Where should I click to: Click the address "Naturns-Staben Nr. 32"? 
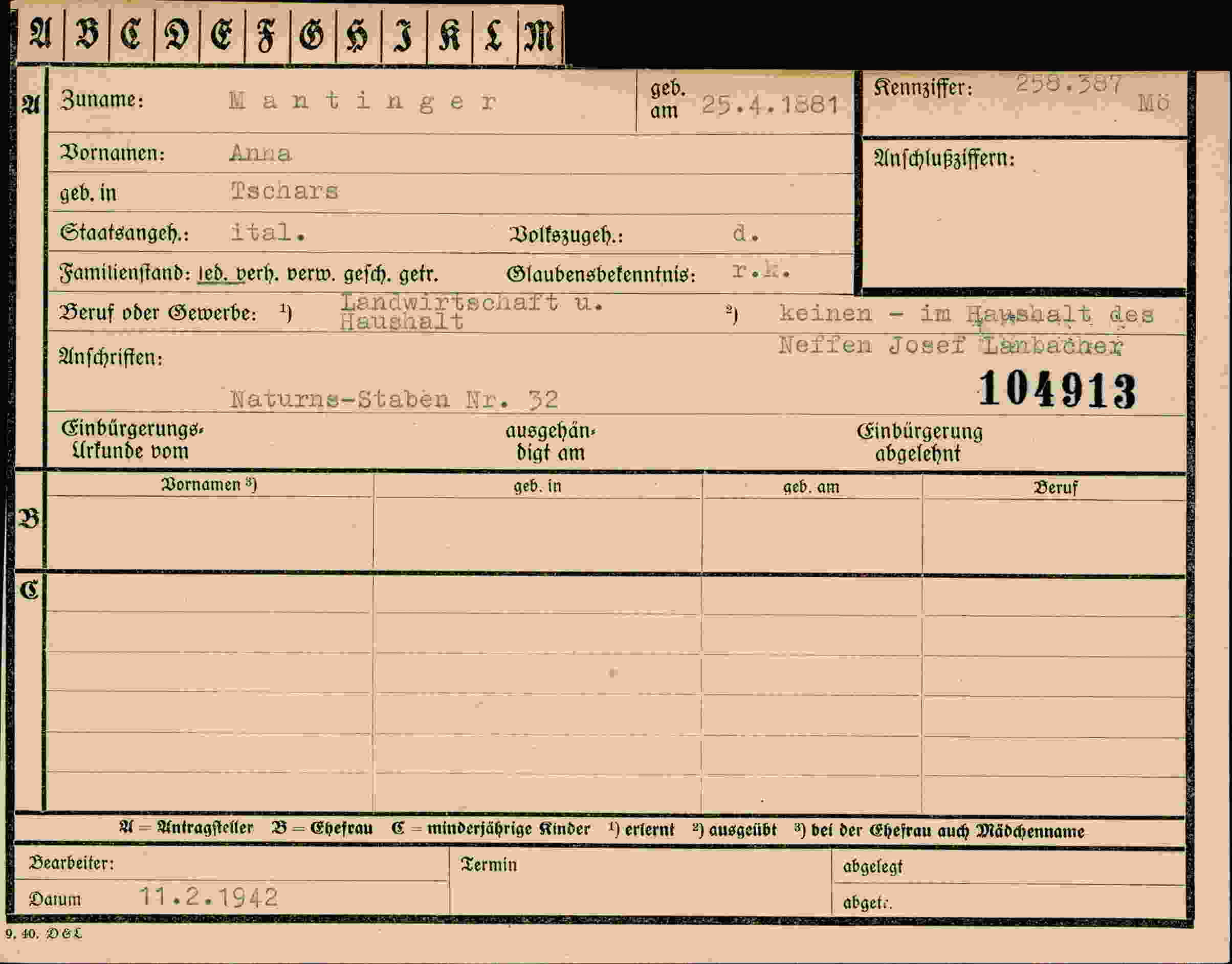pos(394,400)
